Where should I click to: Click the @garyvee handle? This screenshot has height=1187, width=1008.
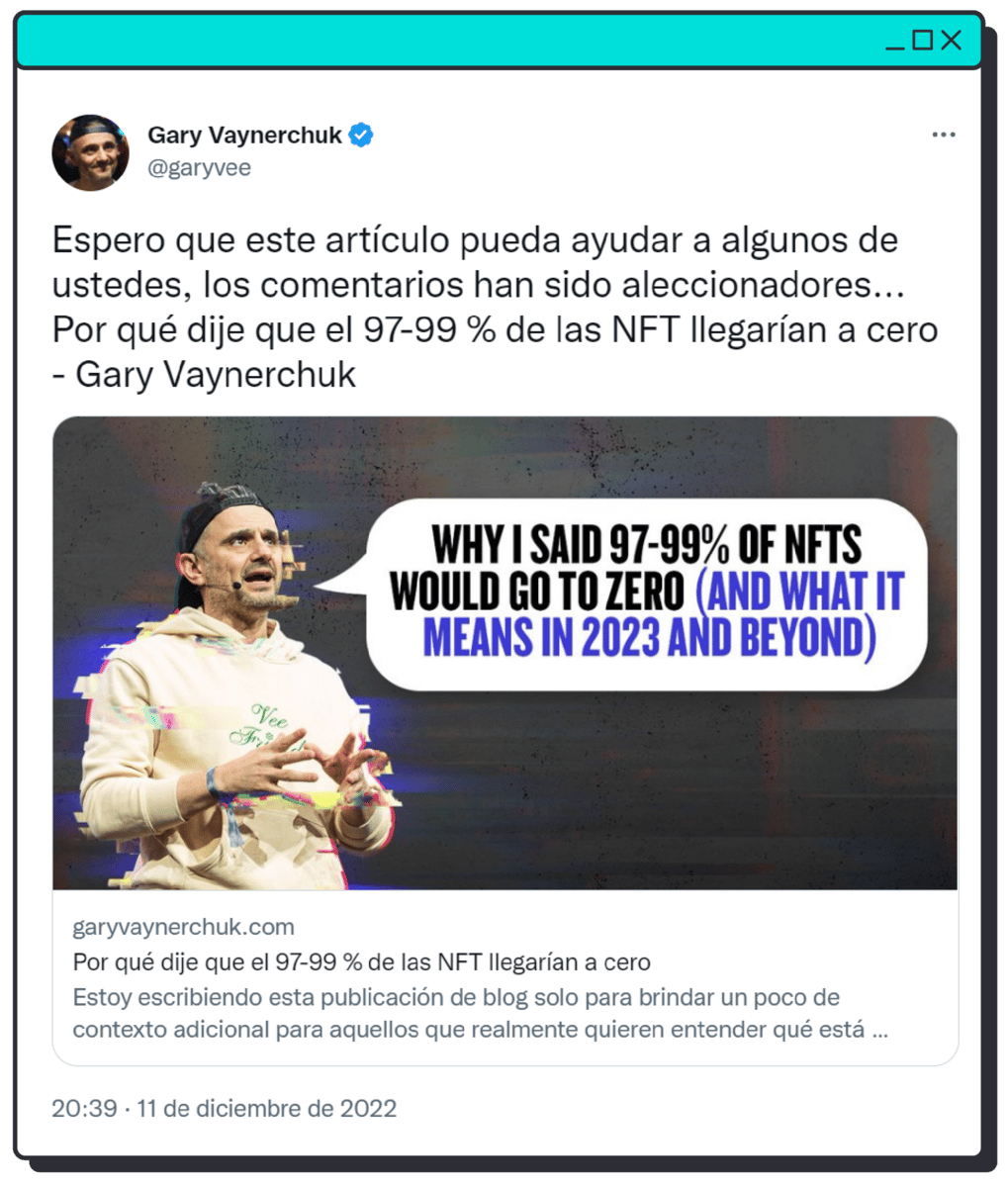pyautogui.click(x=199, y=167)
